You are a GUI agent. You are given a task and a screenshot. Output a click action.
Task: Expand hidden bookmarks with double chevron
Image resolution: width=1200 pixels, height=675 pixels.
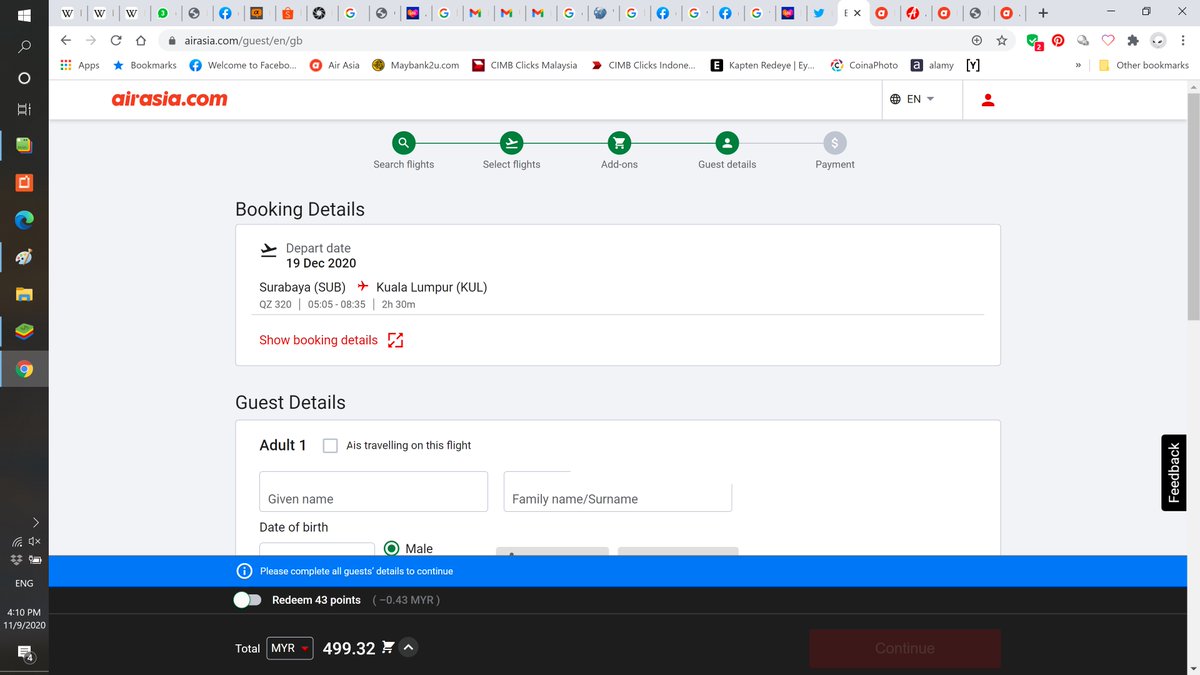1079,65
